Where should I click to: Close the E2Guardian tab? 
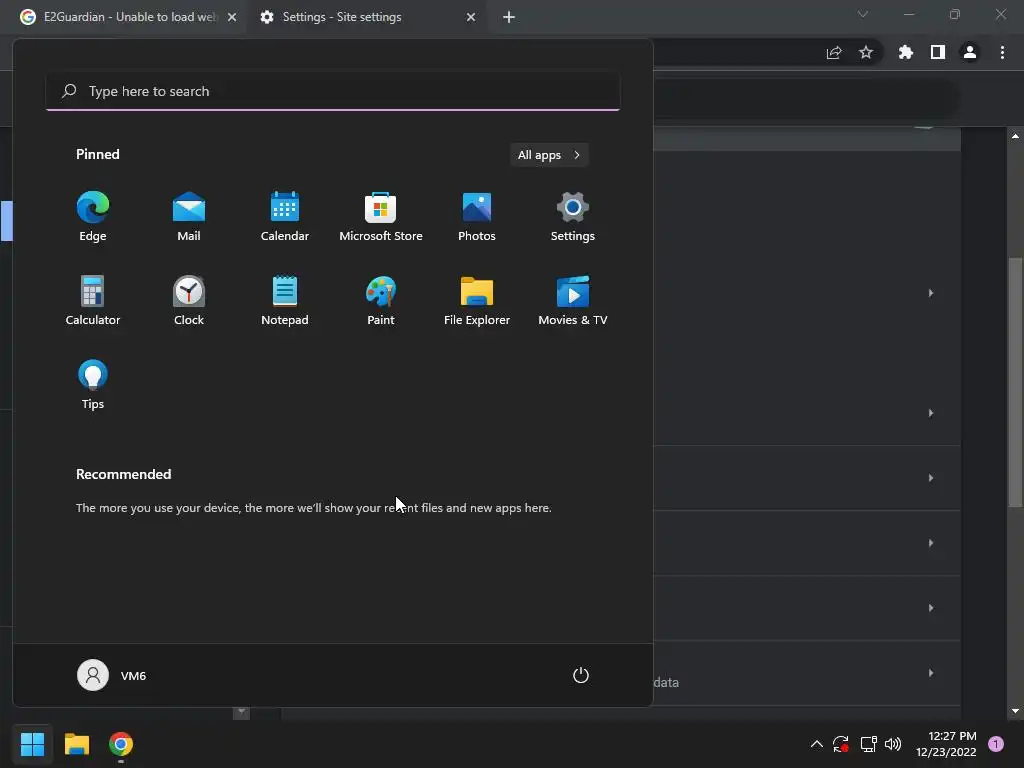pyautogui.click(x=232, y=17)
